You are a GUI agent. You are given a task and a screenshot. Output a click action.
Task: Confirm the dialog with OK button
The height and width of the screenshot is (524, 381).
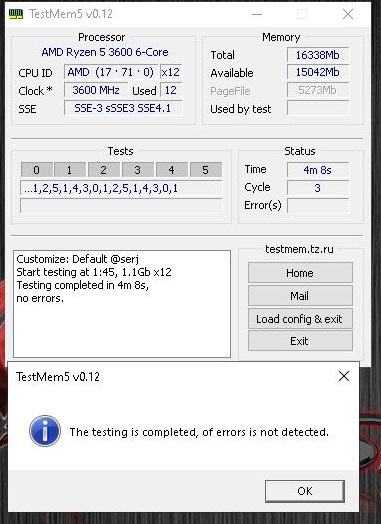(304, 491)
